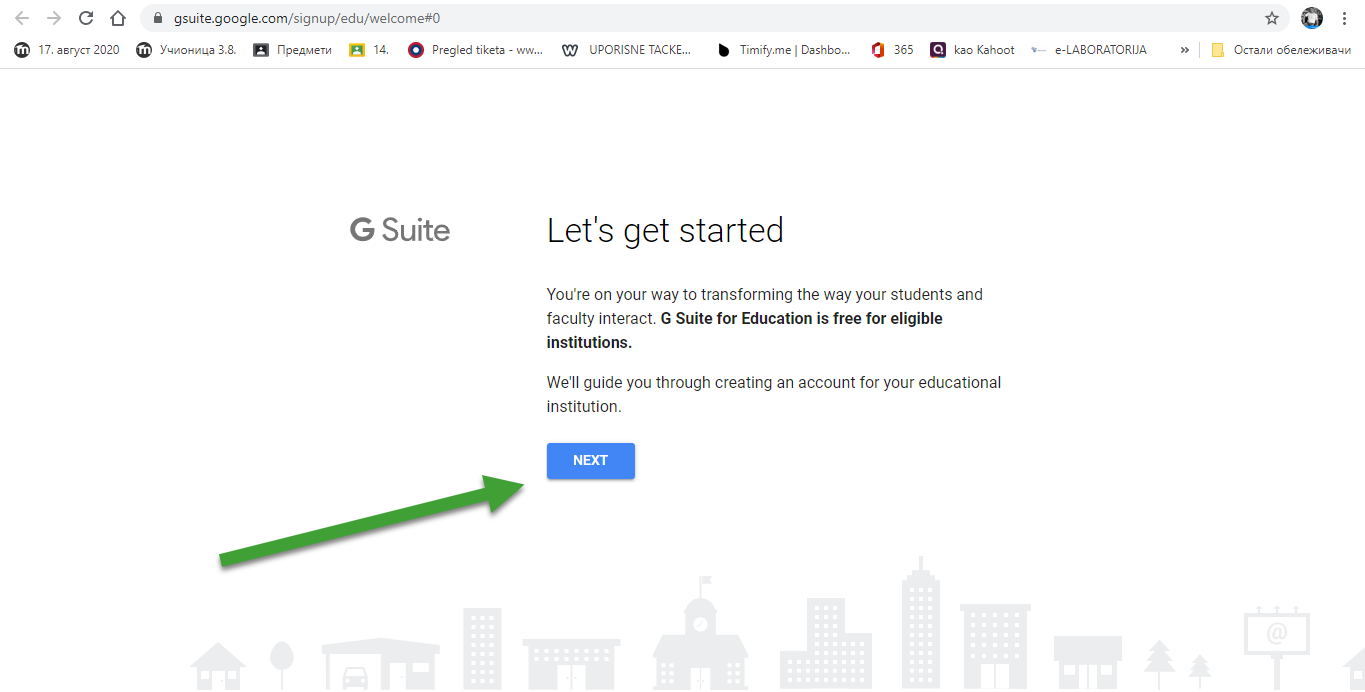
Task: Go to the browser home page
Action: point(118,18)
